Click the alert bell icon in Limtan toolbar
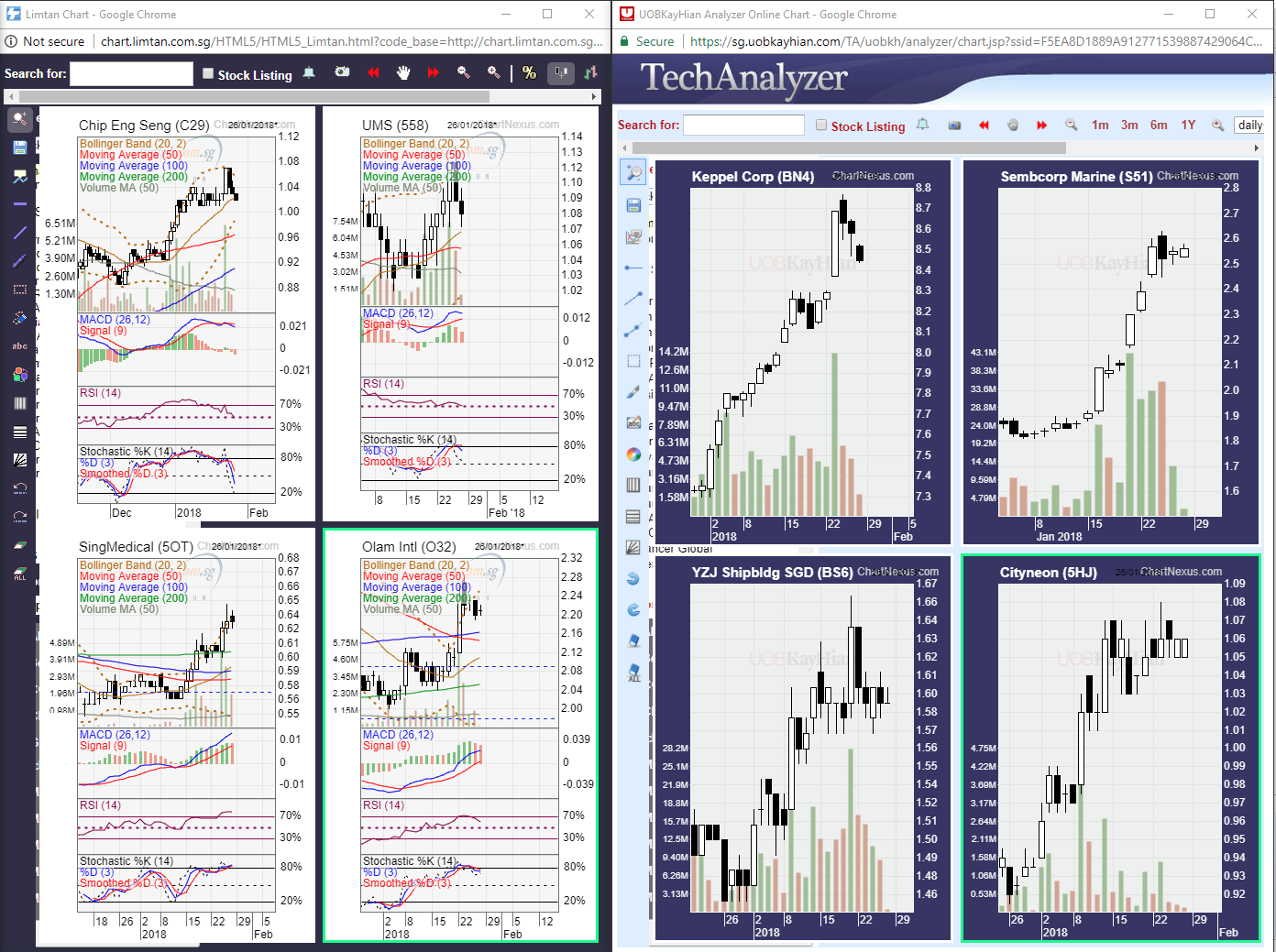 coord(309,72)
